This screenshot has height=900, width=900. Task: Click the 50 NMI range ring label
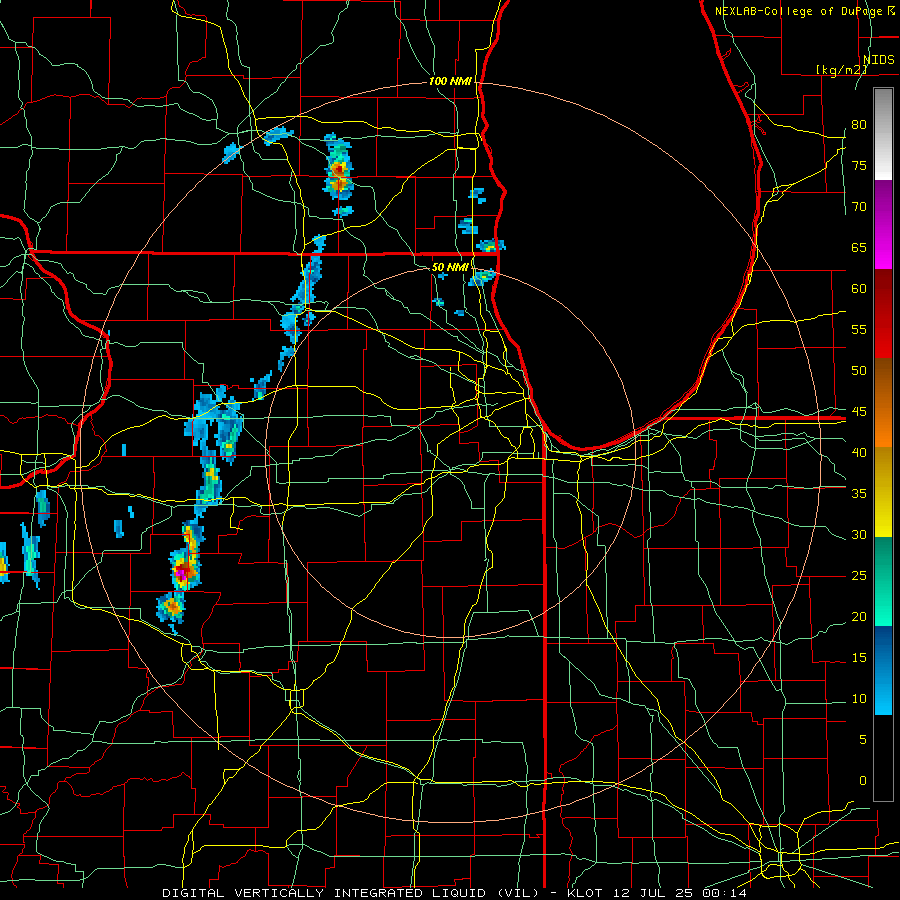[450, 267]
